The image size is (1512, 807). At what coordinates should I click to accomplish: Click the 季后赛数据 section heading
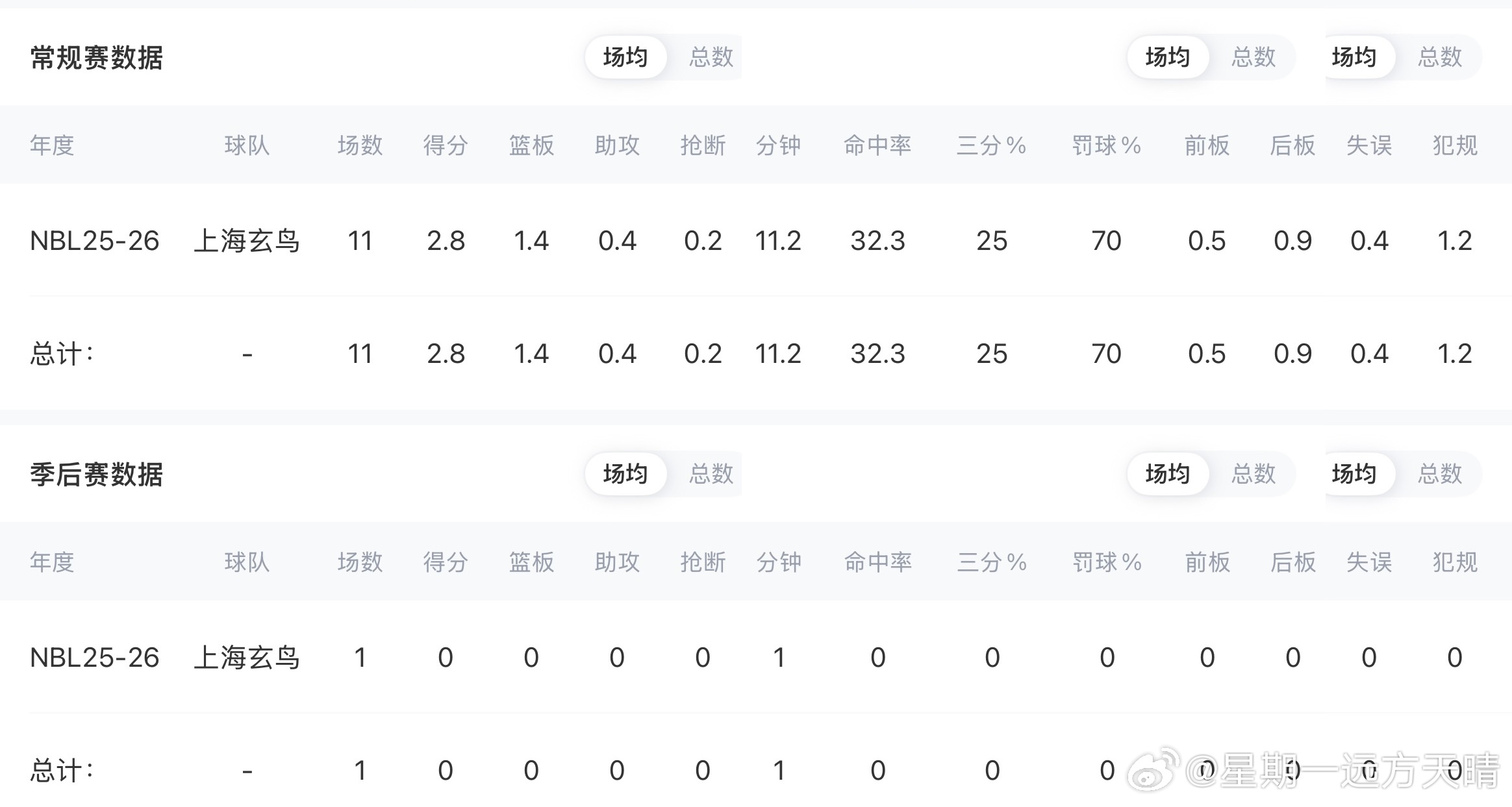[97, 475]
